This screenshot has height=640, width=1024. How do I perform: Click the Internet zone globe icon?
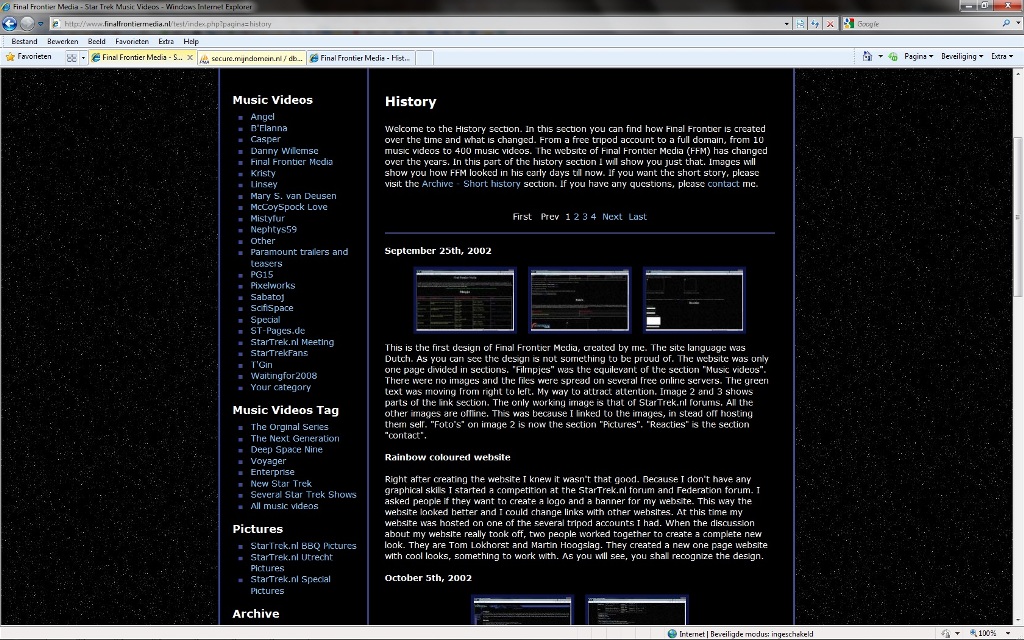[672, 633]
